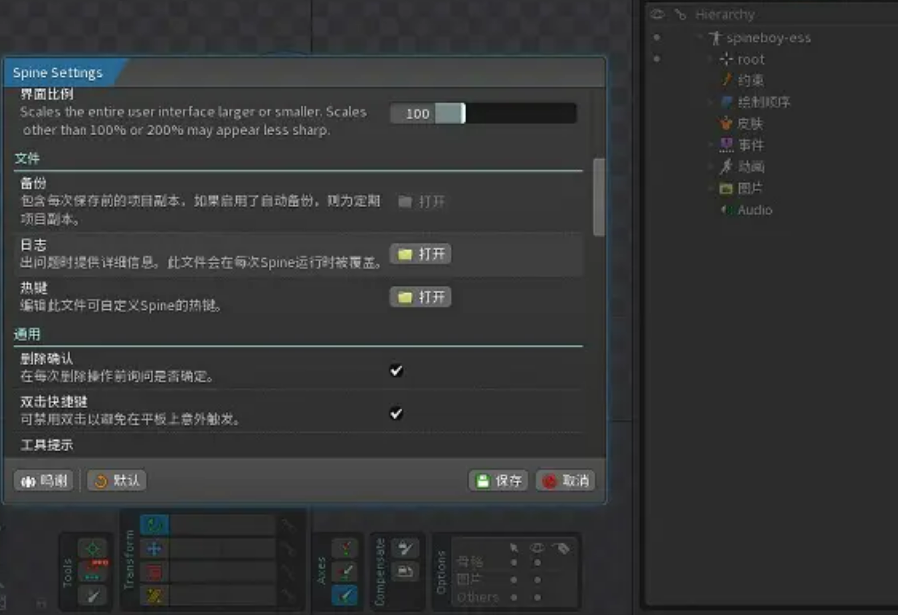Toggle Others visible dot in Options

pyautogui.click(x=537, y=597)
